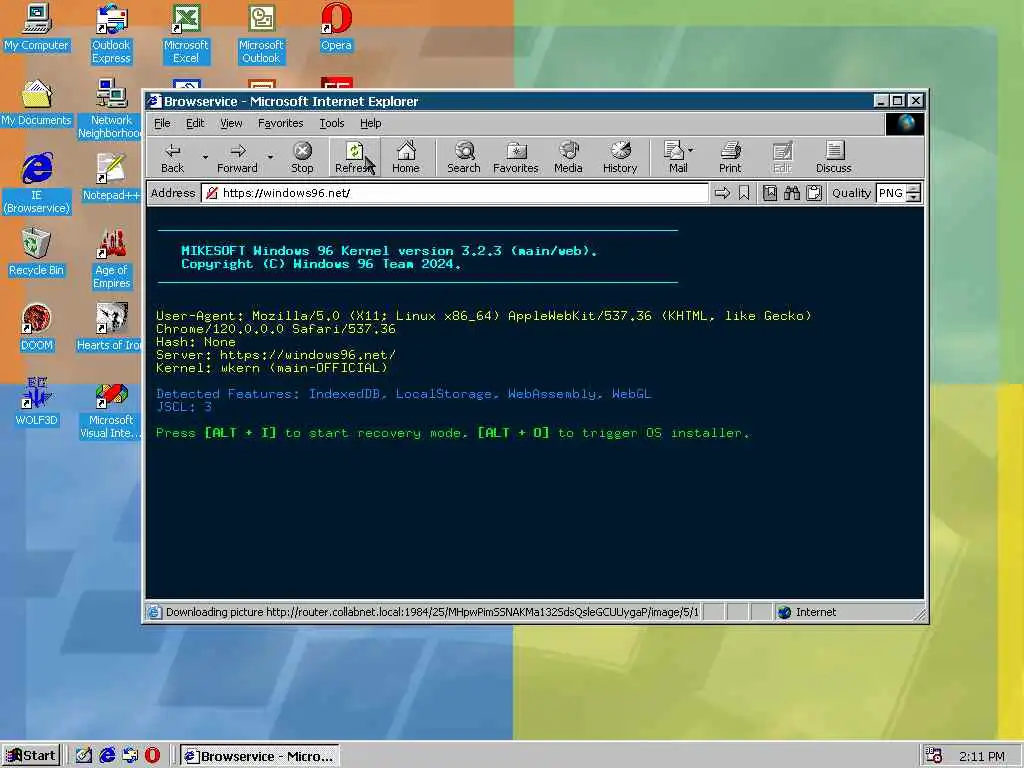This screenshot has width=1024, height=768.
Task: Click Show Desktop quick launch icon
Action: tap(84, 756)
